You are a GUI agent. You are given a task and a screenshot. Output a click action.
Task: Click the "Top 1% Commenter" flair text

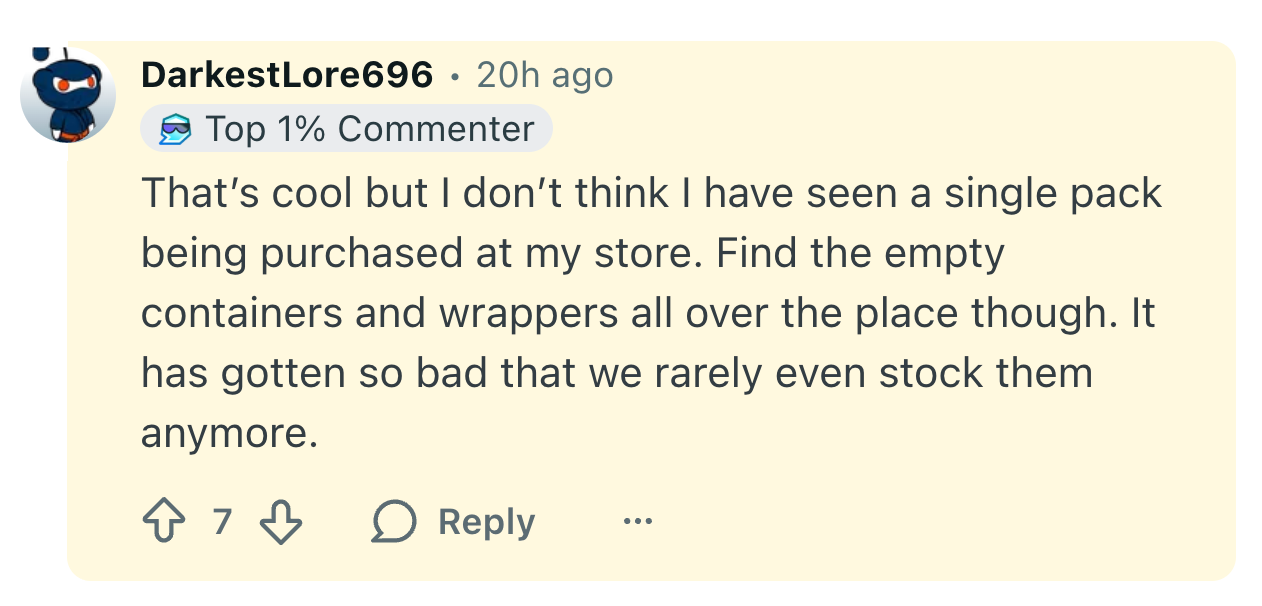point(370,129)
